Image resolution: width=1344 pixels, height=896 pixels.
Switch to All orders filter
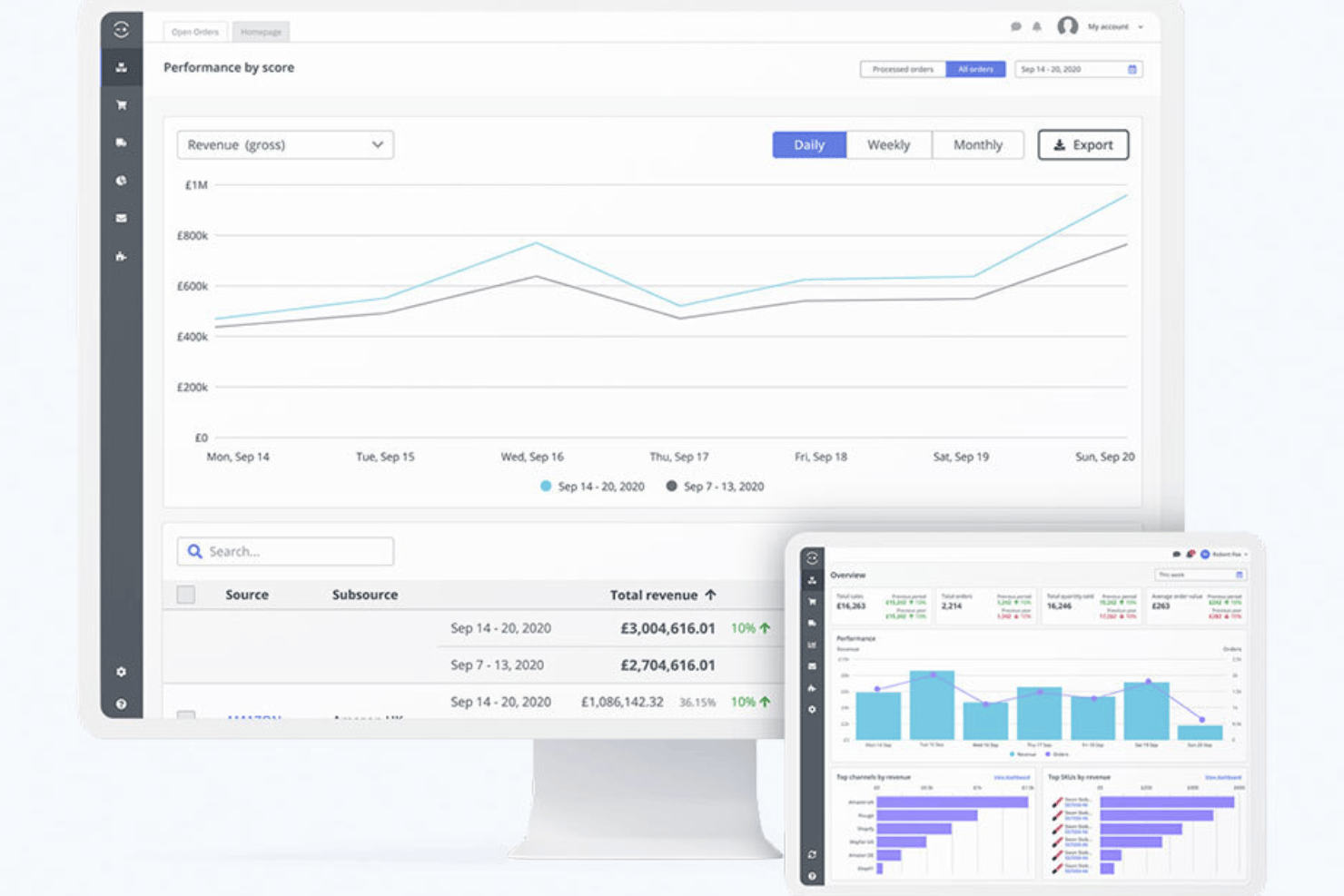click(975, 69)
